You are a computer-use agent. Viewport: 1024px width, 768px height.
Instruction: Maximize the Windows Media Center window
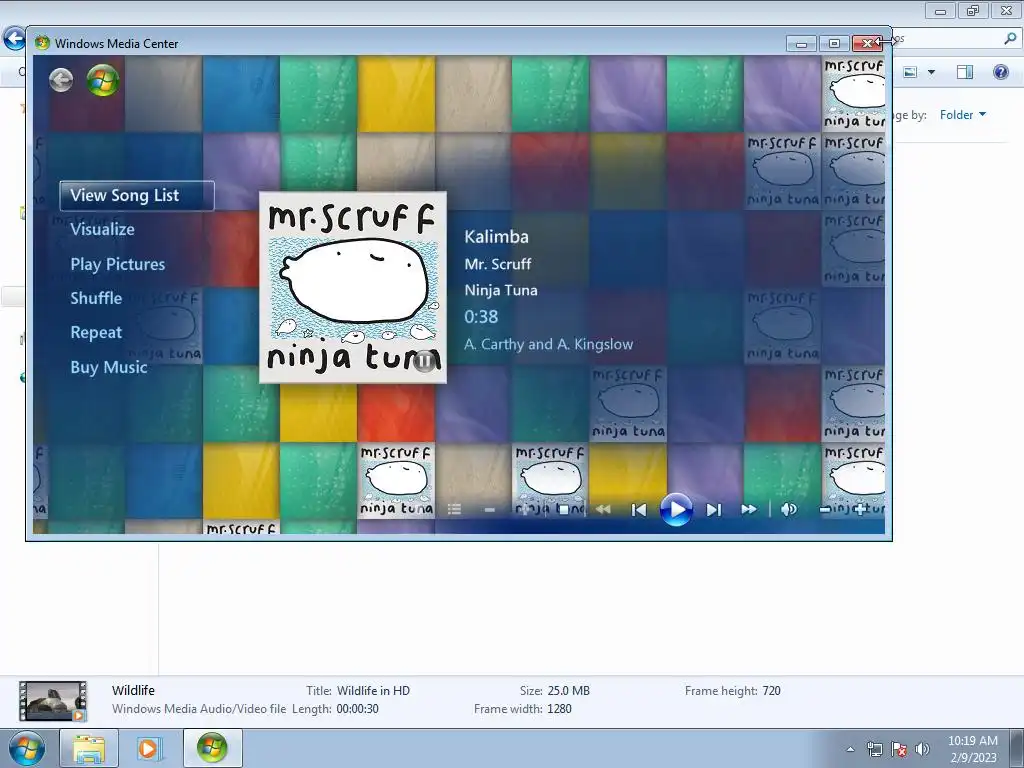834,44
